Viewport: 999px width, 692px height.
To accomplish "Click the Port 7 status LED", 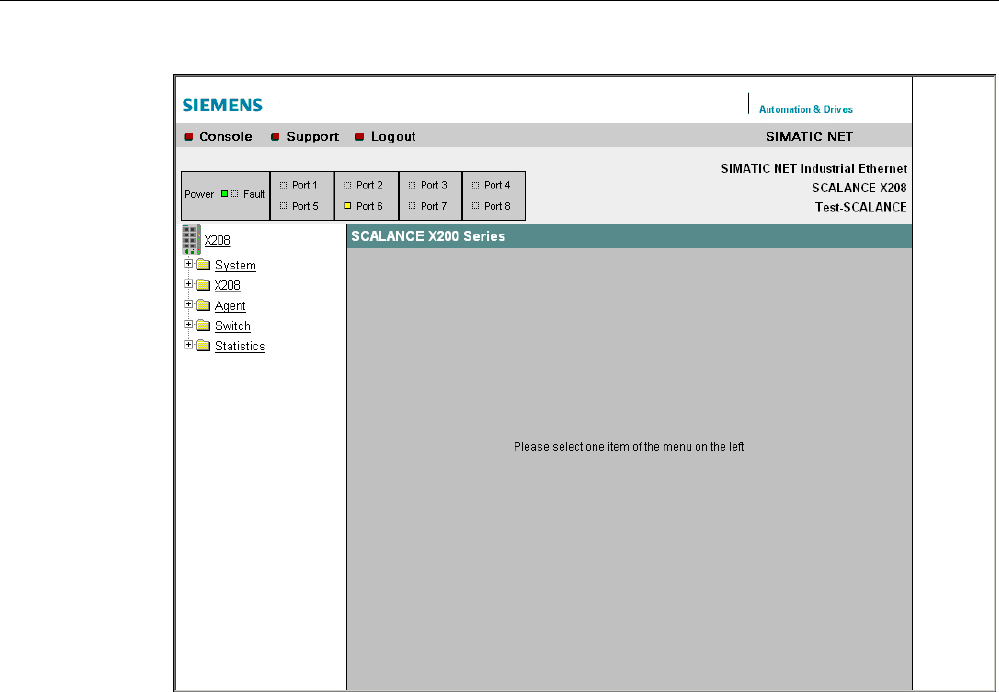I will click(412, 206).
